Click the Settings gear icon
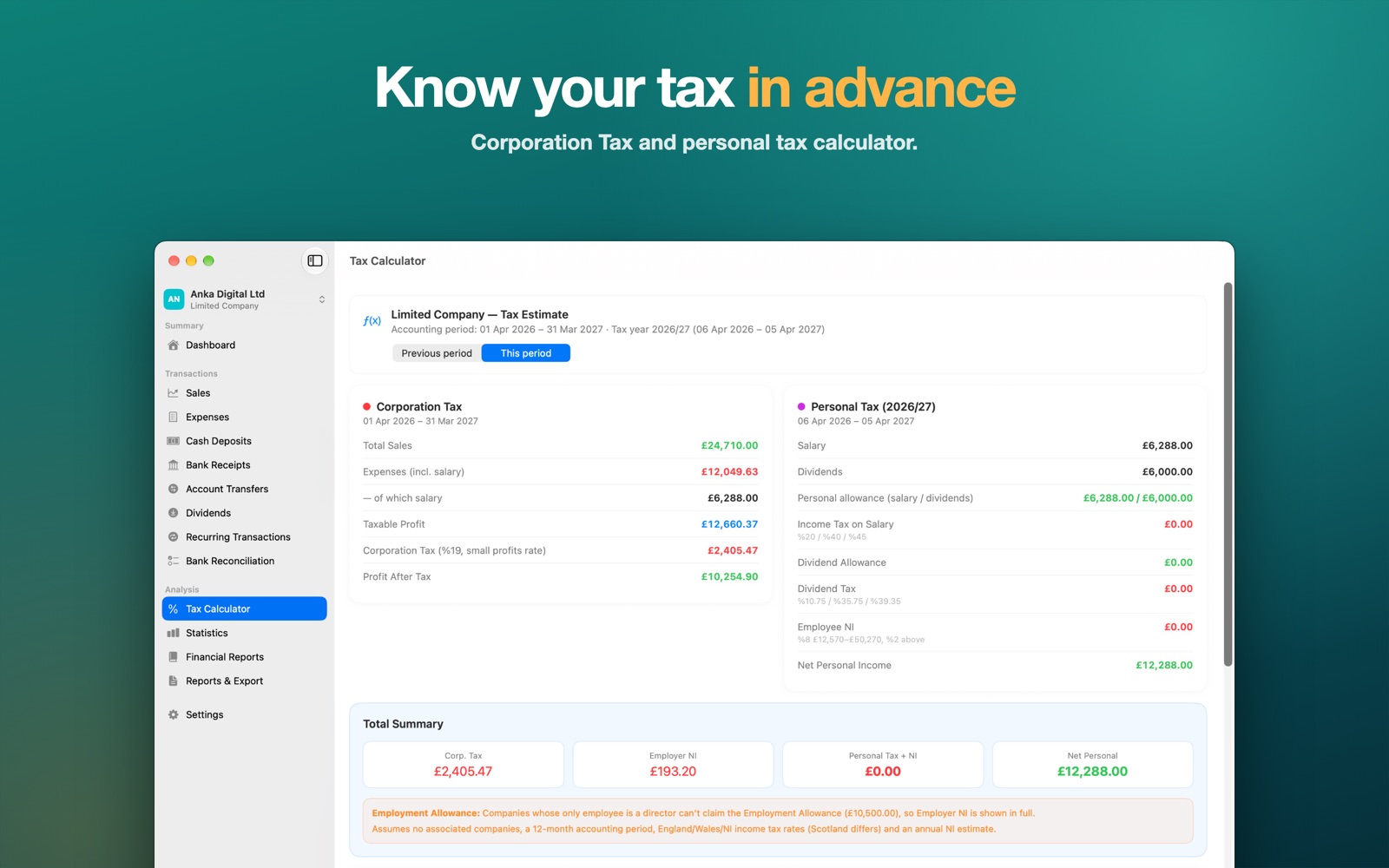Viewport: 1389px width, 868px height. click(173, 715)
